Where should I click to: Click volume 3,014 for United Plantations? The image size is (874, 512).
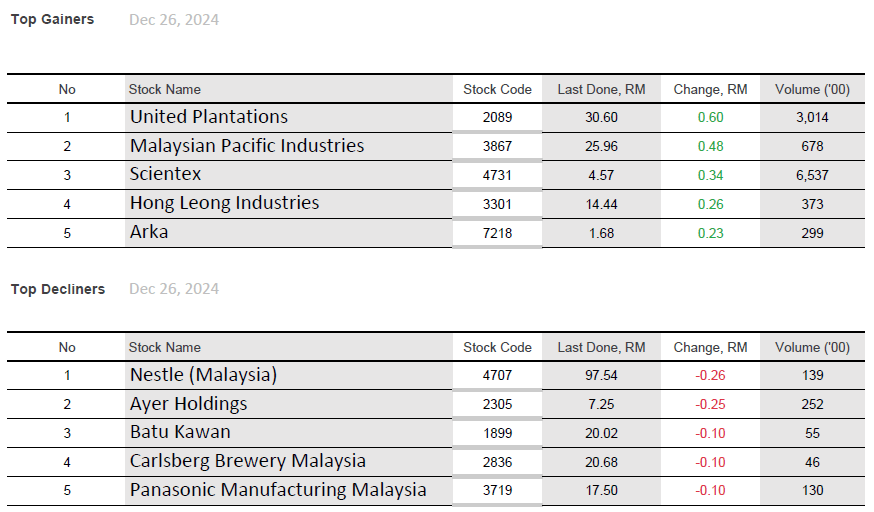click(812, 118)
